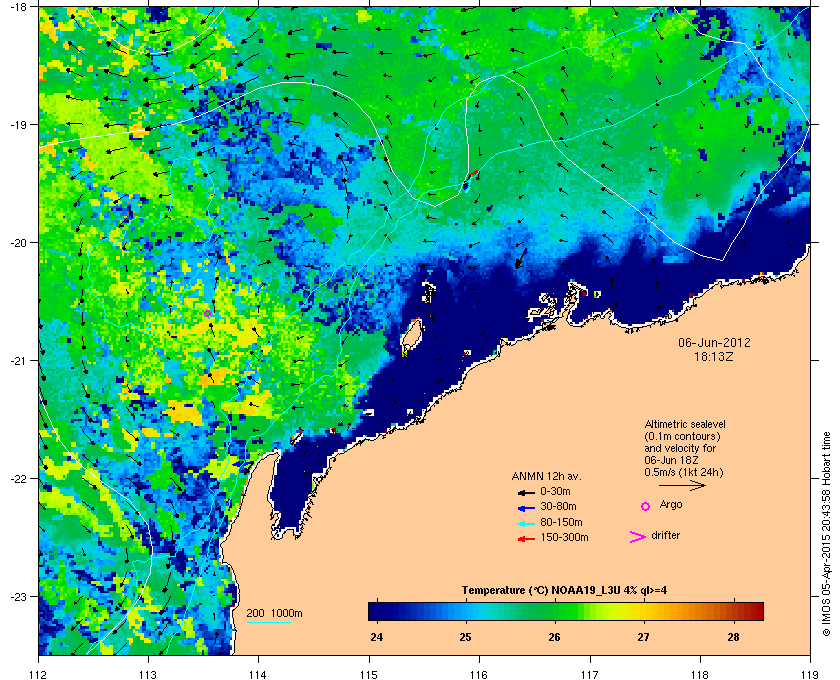
Task: Click the dark red 28°C end of colorbar
Action: point(753,611)
